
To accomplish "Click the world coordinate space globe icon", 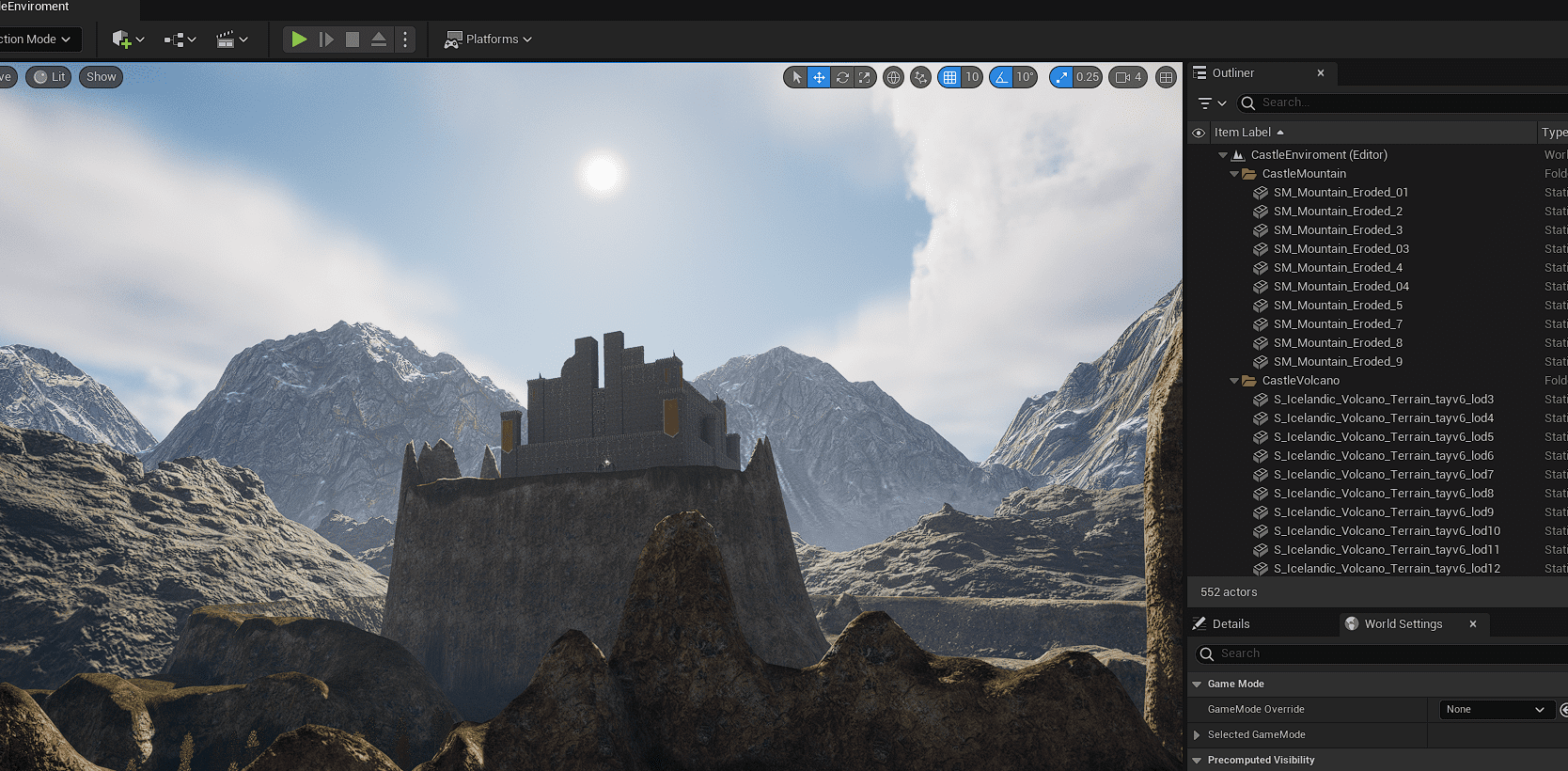I will [894, 77].
